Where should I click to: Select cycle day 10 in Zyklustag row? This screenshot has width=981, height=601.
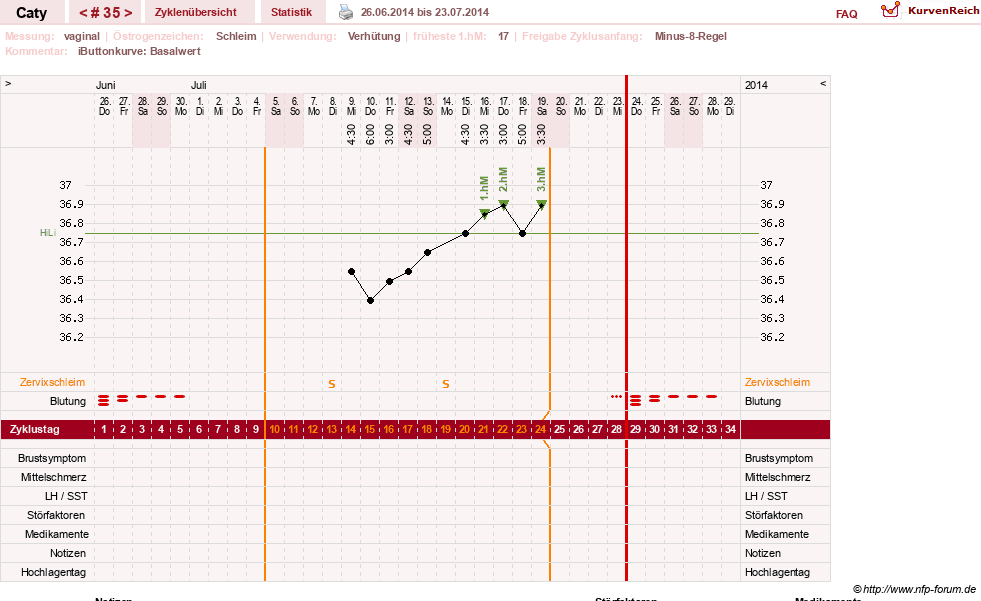click(x=275, y=430)
